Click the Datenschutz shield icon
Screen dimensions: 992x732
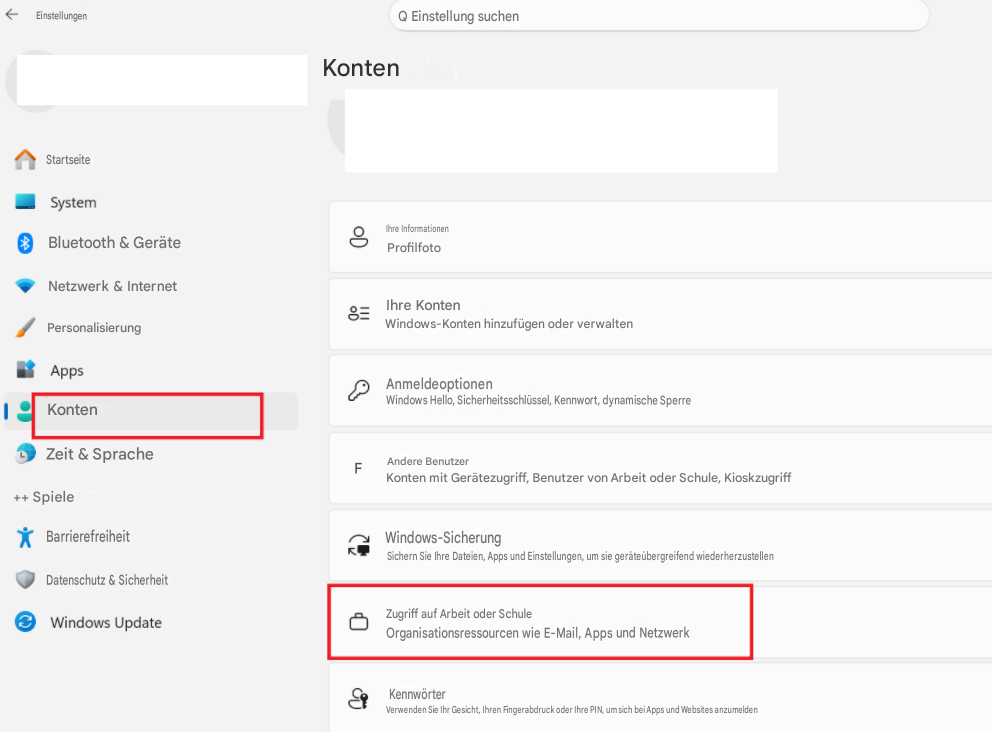pyautogui.click(x=25, y=580)
